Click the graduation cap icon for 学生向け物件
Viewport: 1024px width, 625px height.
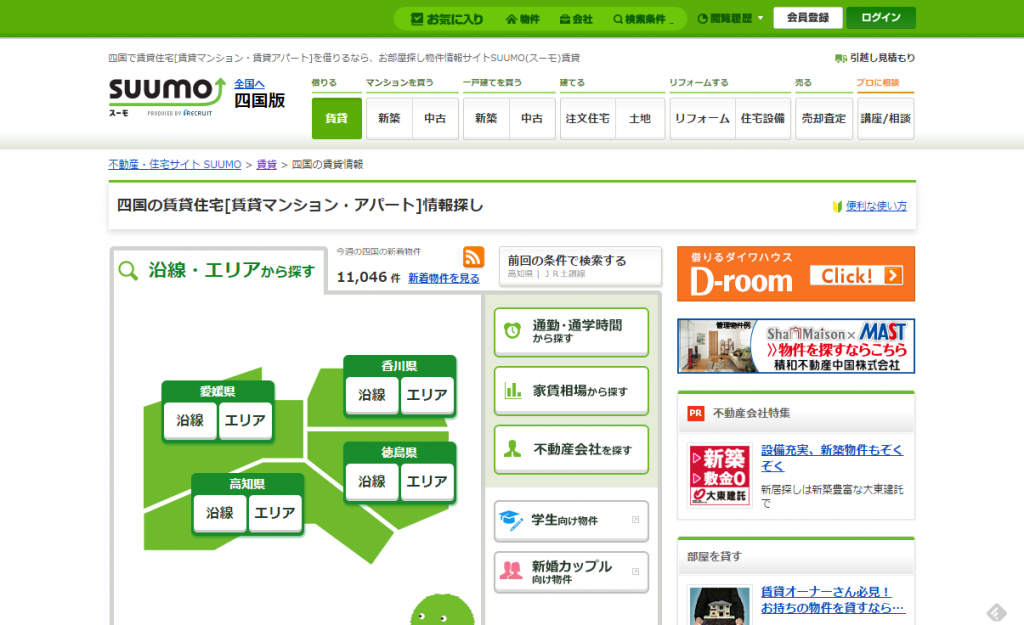511,520
